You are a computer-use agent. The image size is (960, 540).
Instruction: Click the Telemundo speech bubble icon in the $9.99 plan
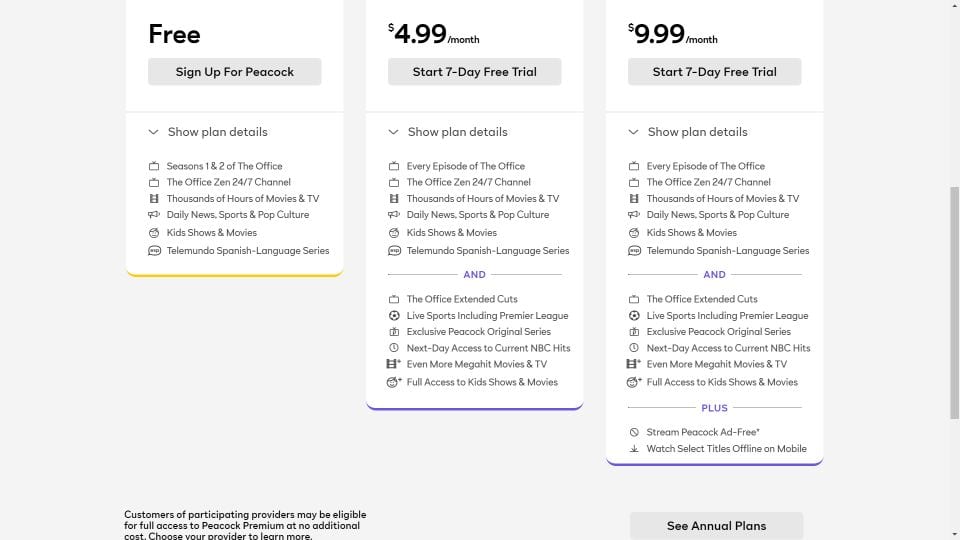(634, 251)
